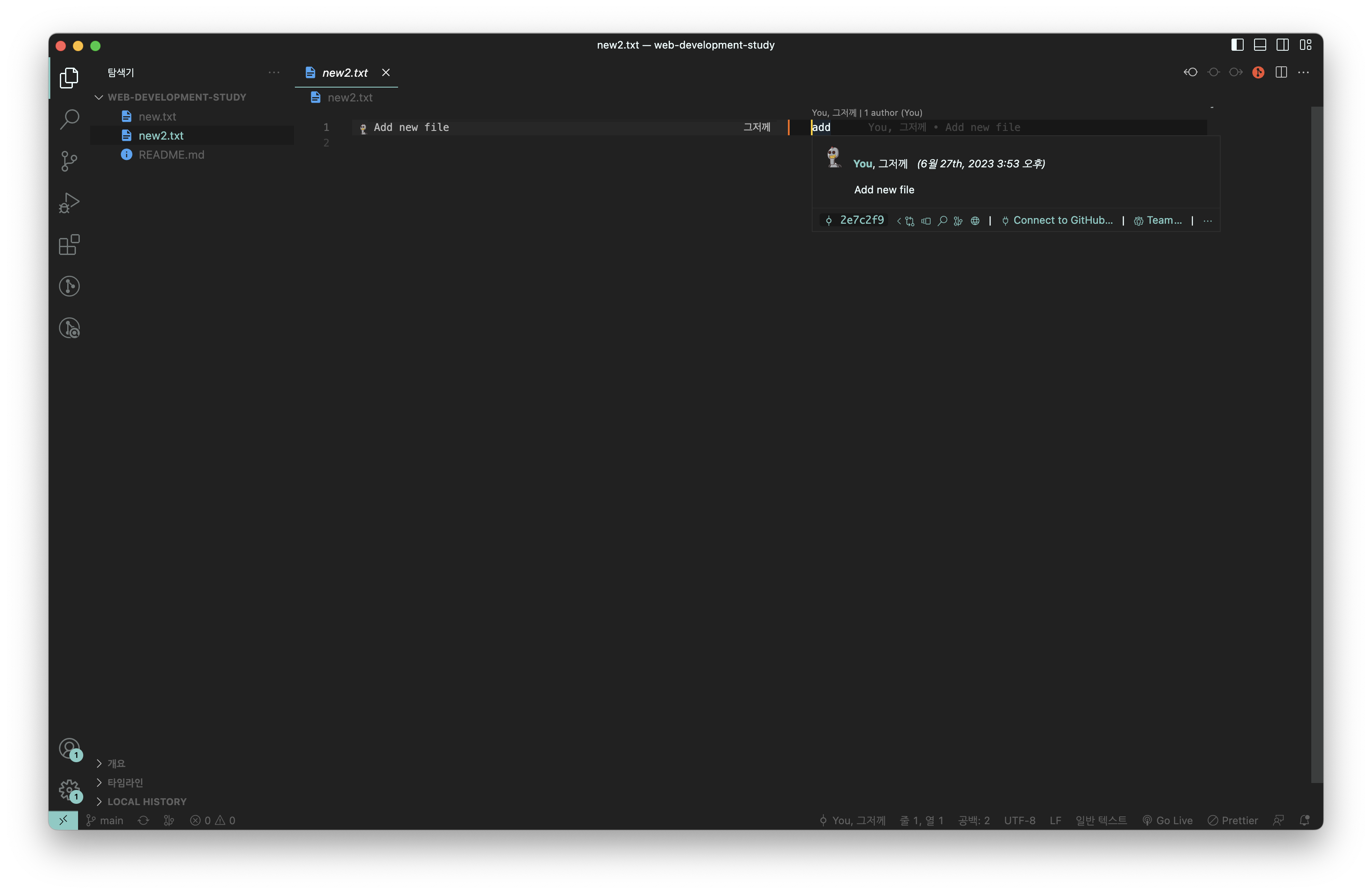Open the Extensions view
This screenshot has width=1372, height=894.
pyautogui.click(x=69, y=245)
